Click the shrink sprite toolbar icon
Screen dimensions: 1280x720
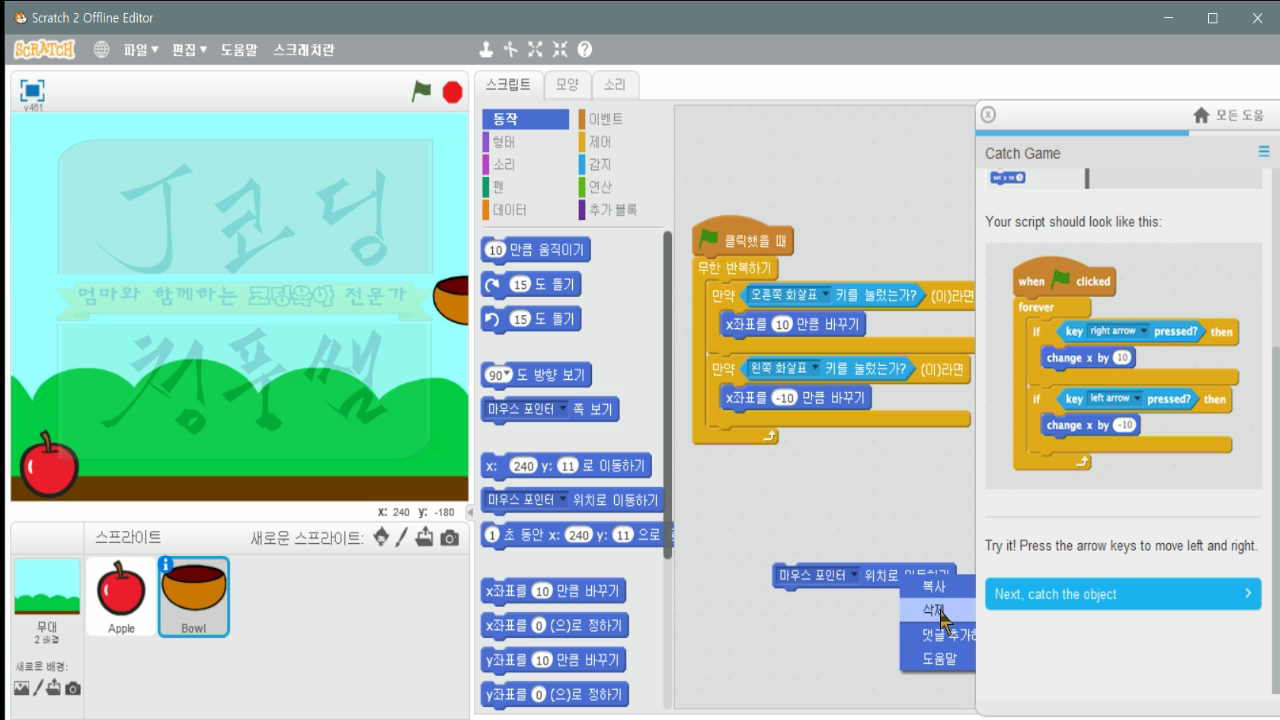click(560, 48)
